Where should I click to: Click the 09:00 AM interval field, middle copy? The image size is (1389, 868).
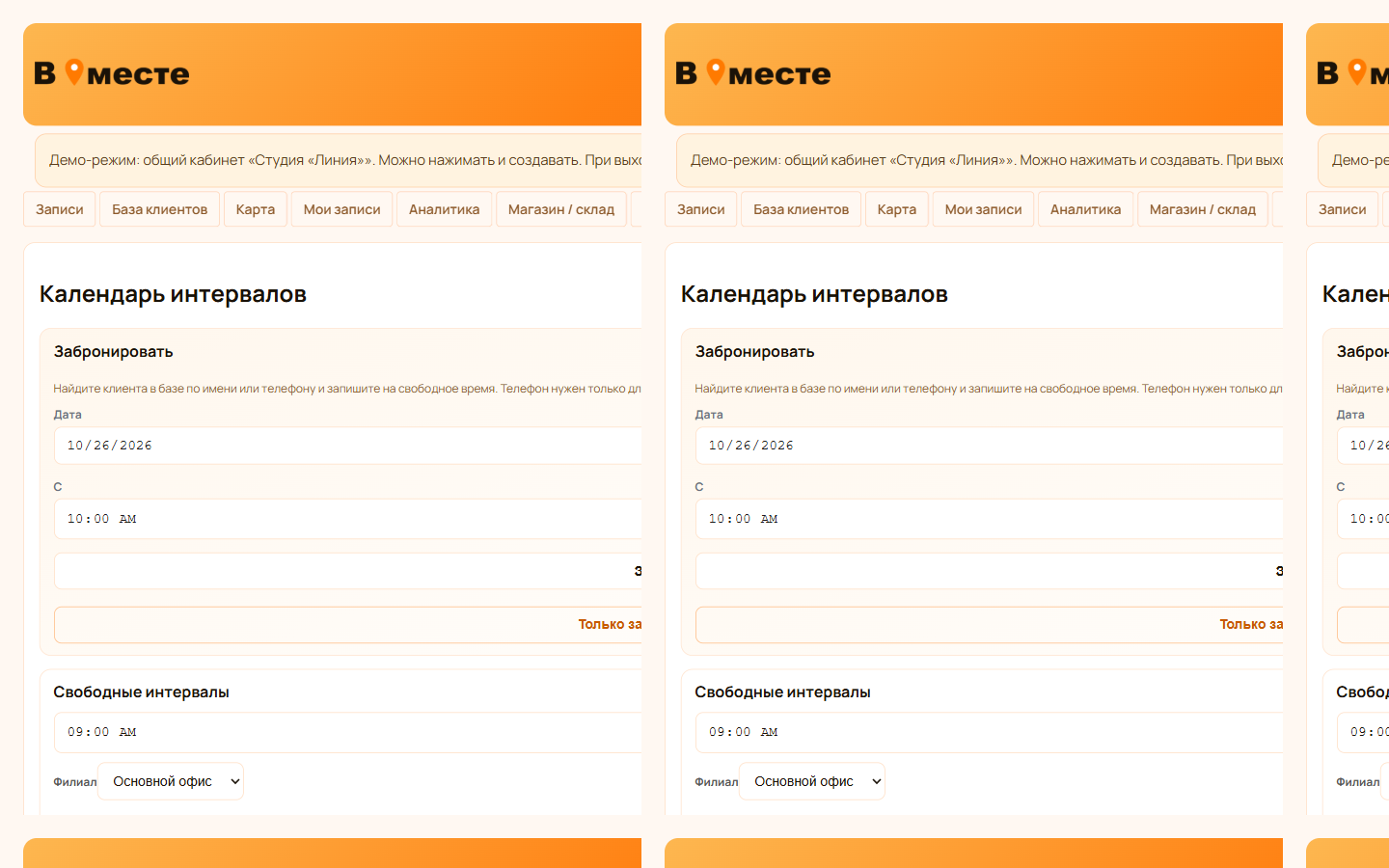pos(989,732)
